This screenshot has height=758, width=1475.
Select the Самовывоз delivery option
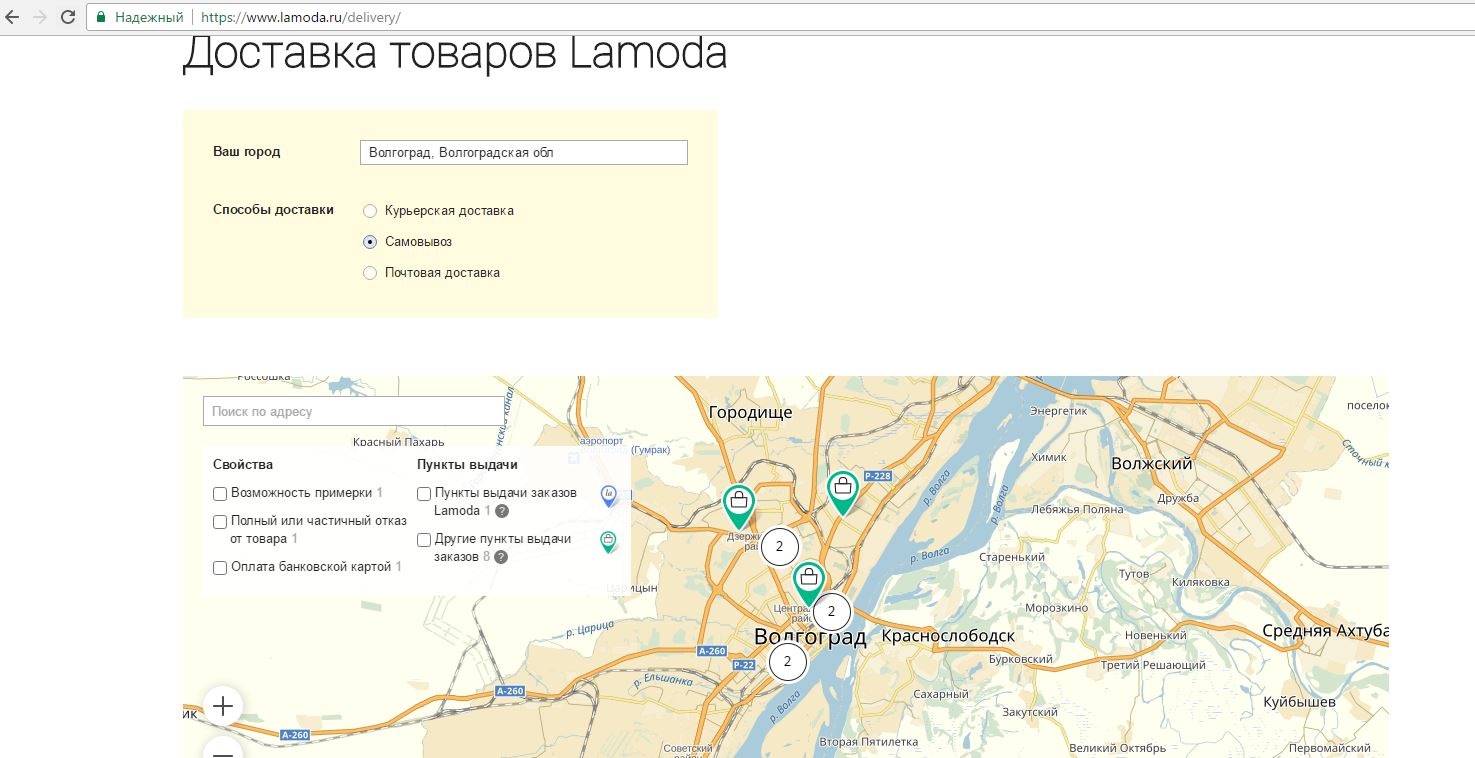coord(370,242)
